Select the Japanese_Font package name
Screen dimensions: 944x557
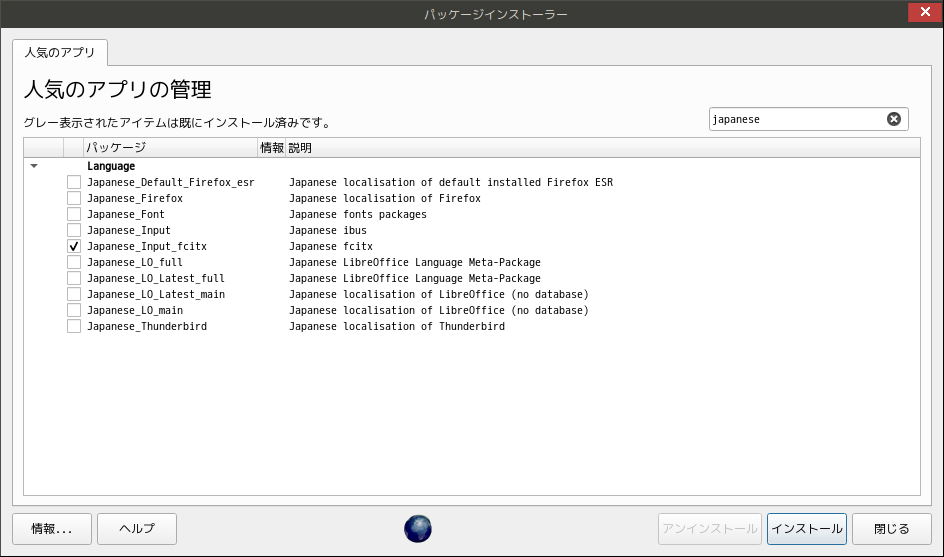point(126,214)
